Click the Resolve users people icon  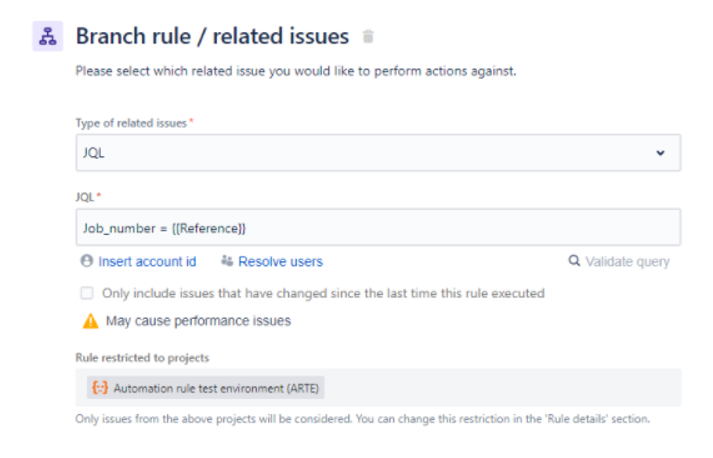(x=227, y=261)
